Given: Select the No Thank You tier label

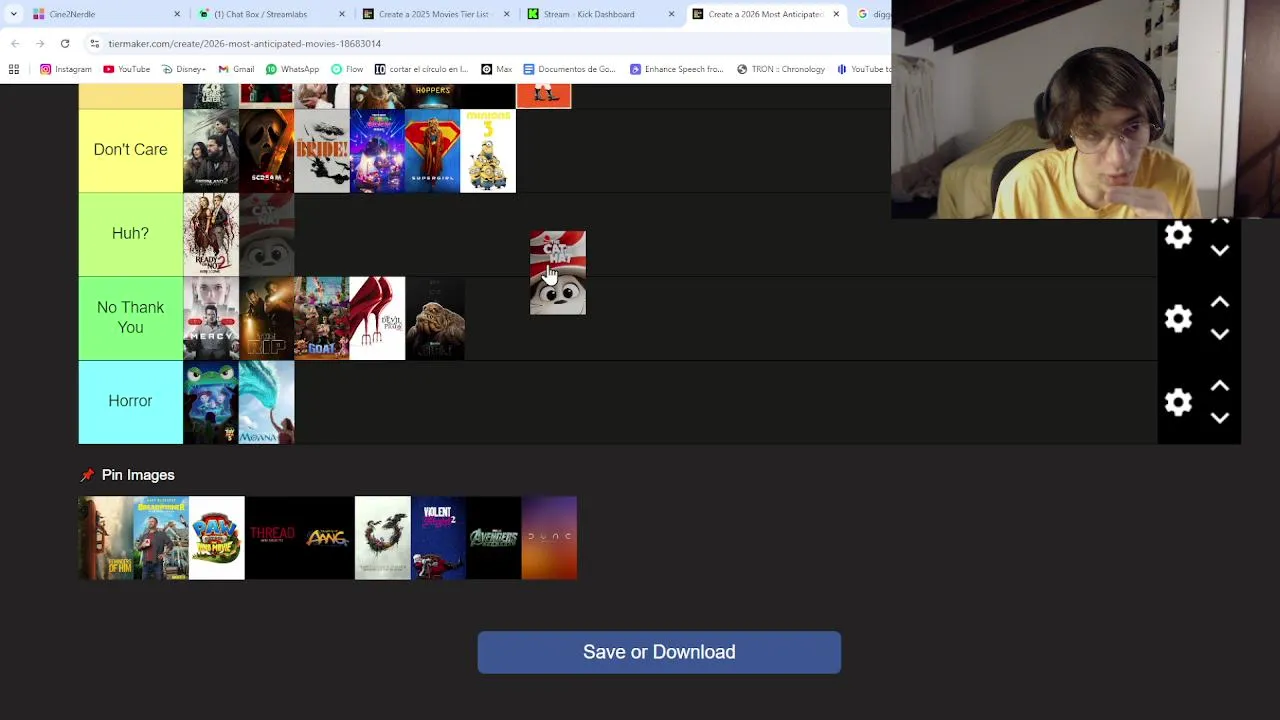Looking at the screenshot, I should pyautogui.click(x=130, y=318).
